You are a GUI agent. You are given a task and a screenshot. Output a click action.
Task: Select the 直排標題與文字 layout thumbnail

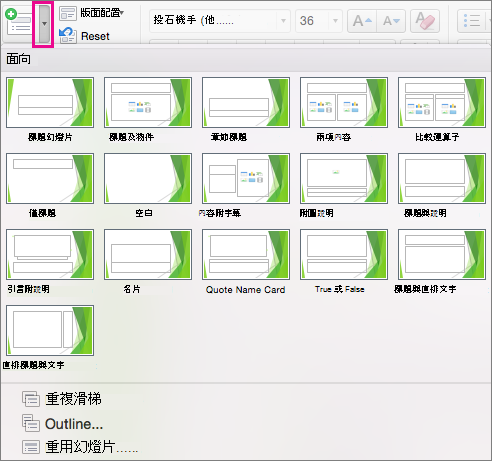[50, 330]
